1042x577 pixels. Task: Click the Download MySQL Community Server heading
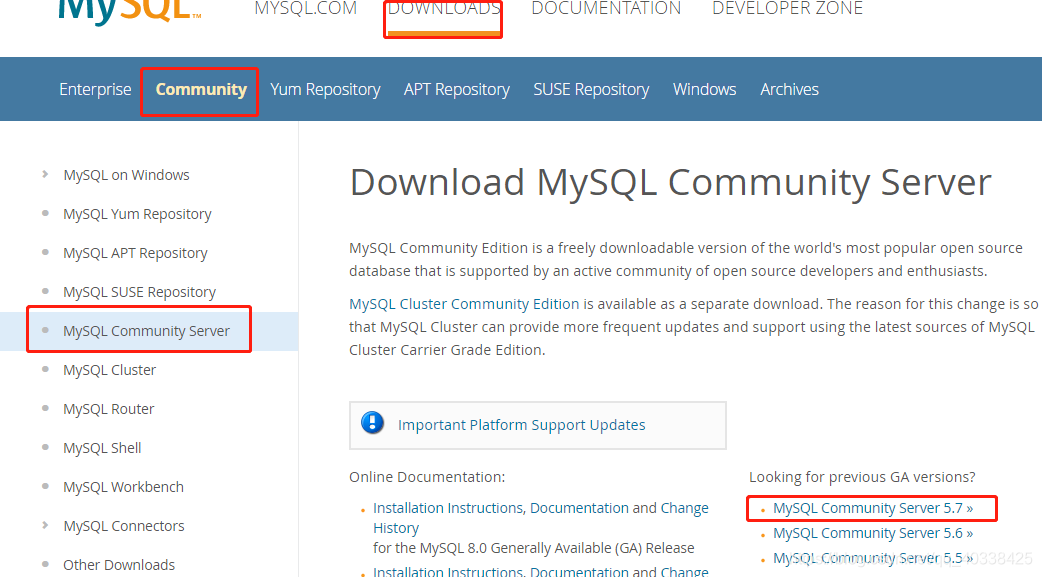point(671,183)
